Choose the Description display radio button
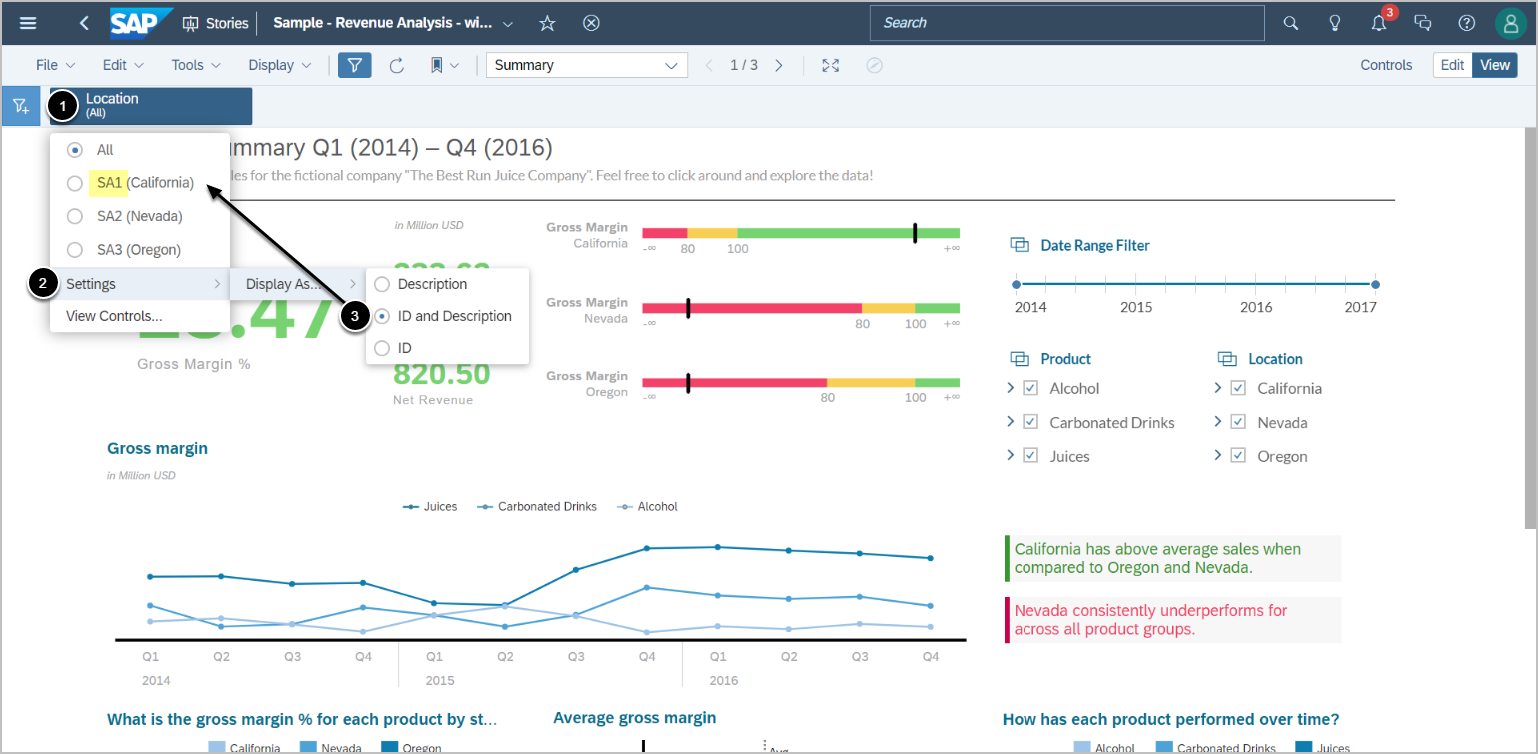The height and width of the screenshot is (754, 1538). point(382,284)
